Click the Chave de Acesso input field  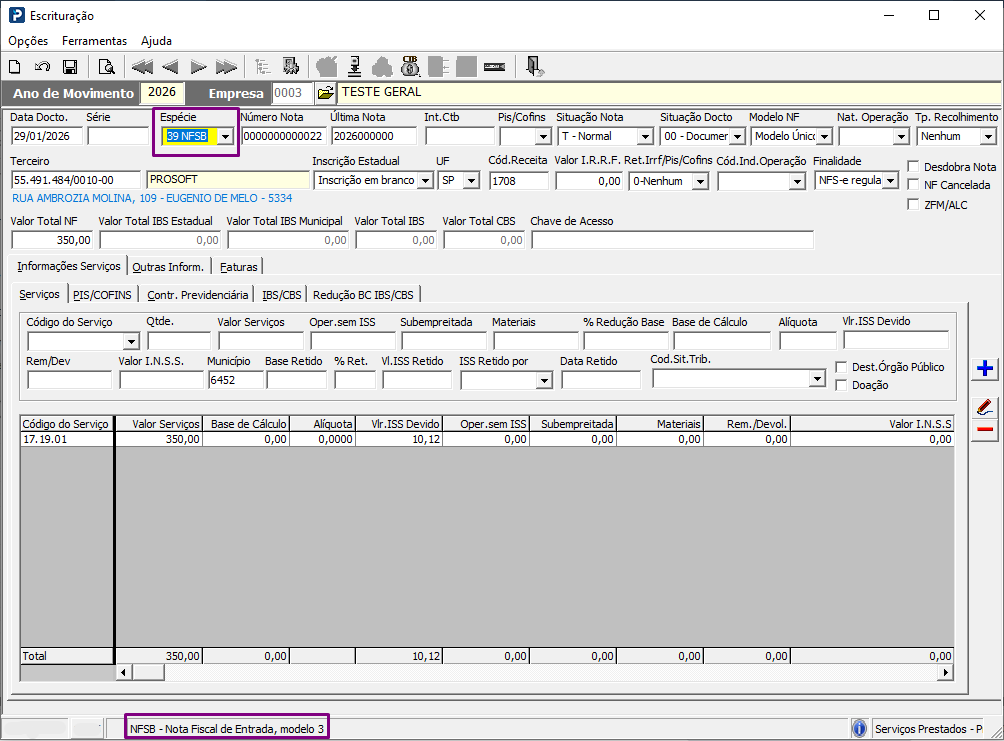(672, 240)
